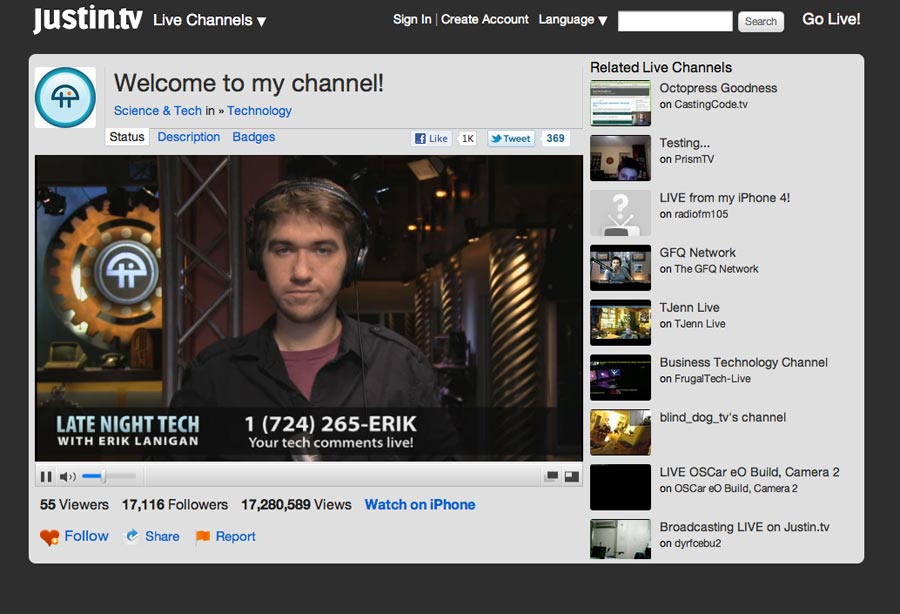Open Business Technology Channel thumbnail
Viewport: 900px width, 614px height.
pyautogui.click(x=620, y=378)
